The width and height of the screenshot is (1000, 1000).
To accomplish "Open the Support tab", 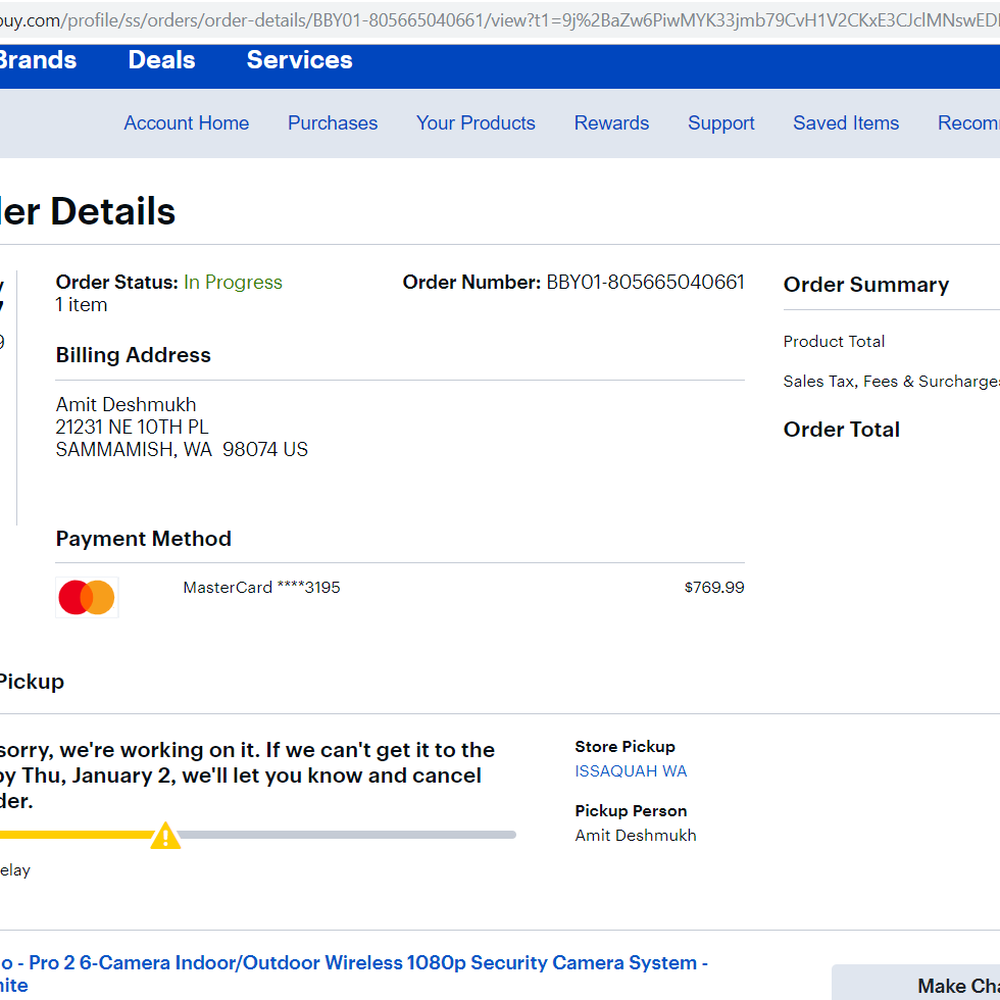I will click(721, 123).
